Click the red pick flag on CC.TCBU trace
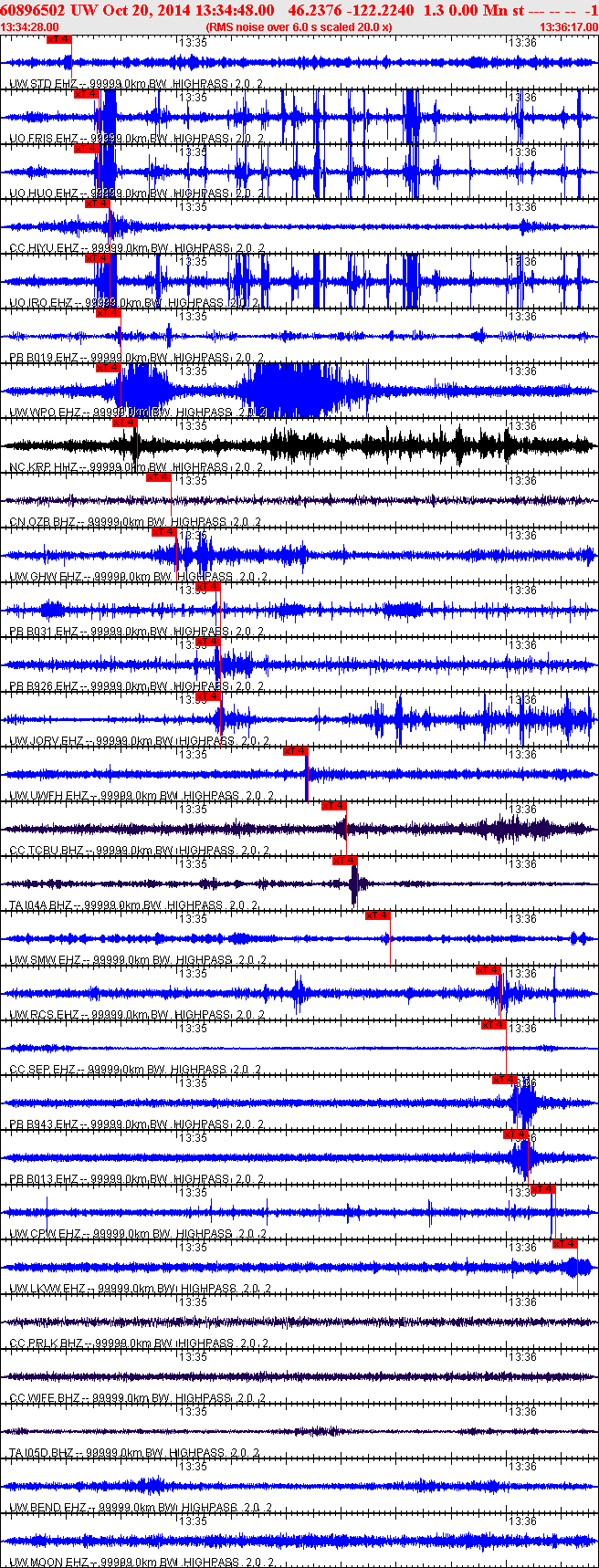This screenshot has height=1568, width=599. [333, 806]
